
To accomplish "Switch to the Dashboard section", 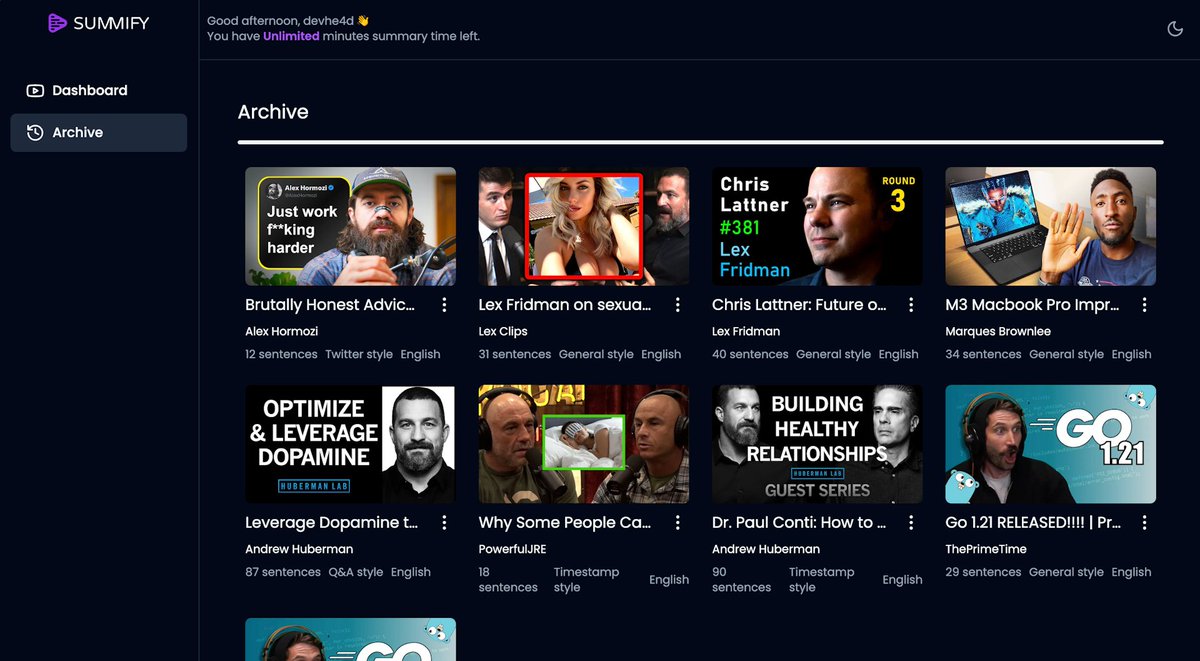I will pos(90,90).
